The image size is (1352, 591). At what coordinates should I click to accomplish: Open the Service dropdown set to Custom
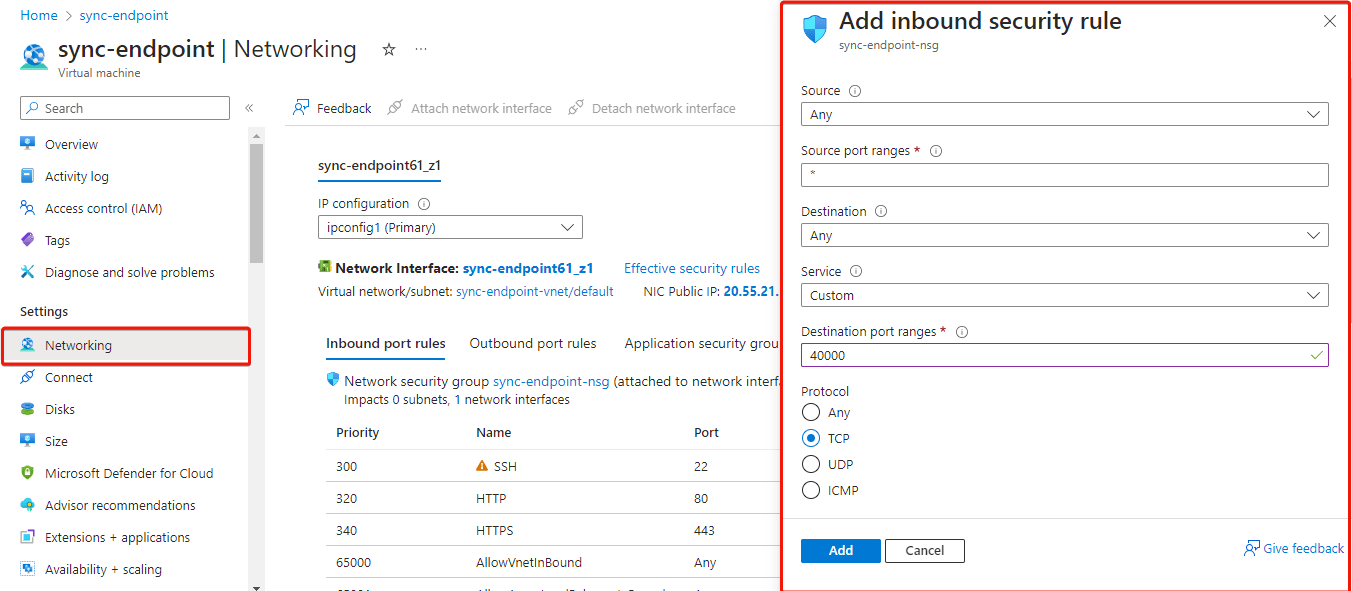click(x=1065, y=295)
